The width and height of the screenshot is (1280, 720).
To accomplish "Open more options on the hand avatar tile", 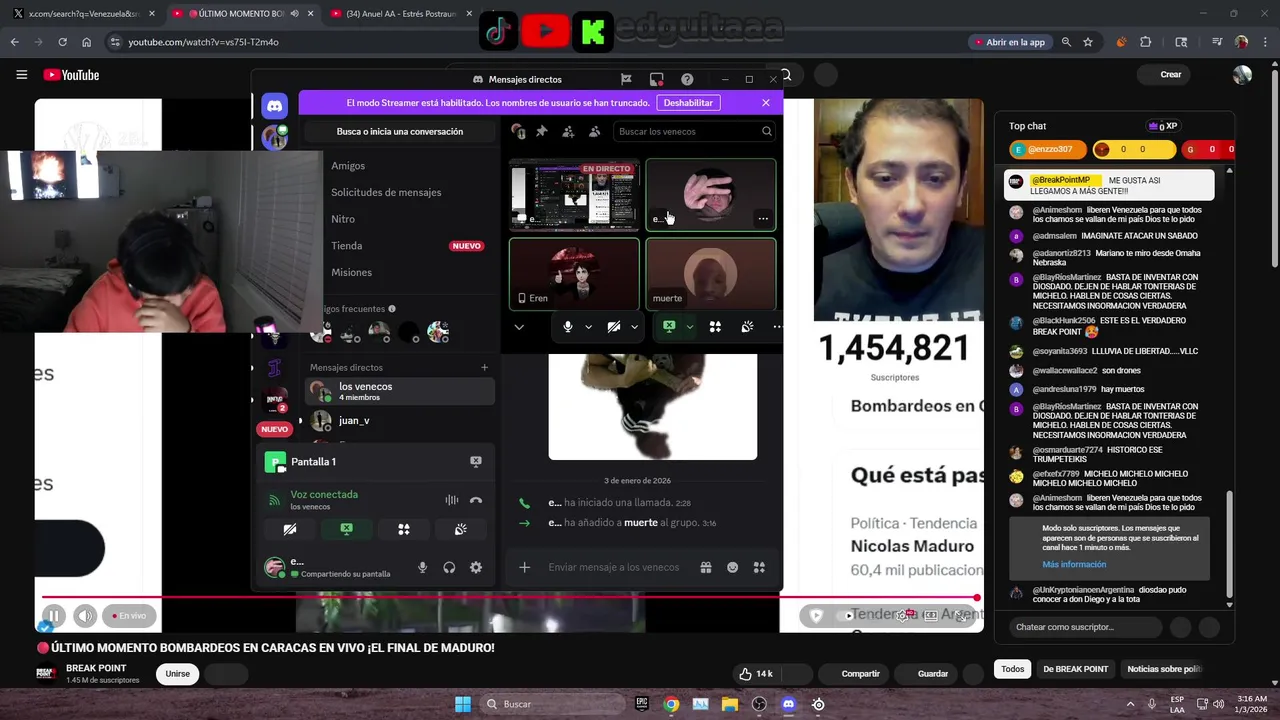I will [x=763, y=218].
